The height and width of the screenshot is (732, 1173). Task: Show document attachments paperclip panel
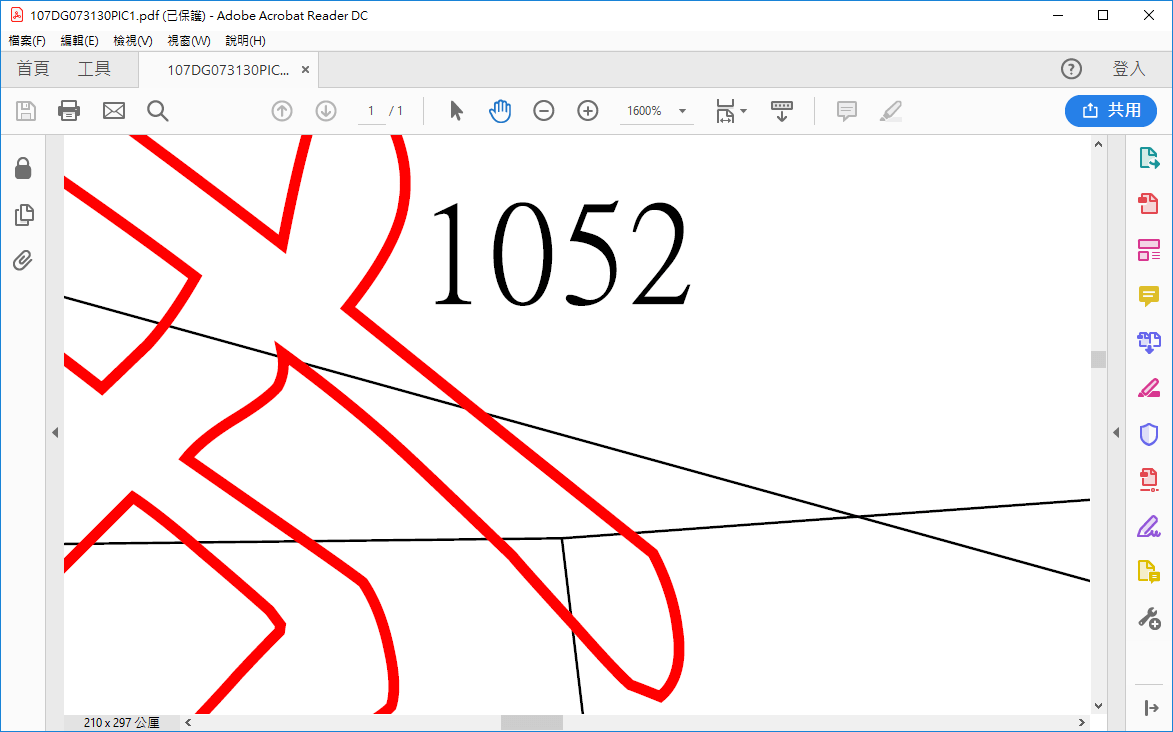tap(22, 260)
